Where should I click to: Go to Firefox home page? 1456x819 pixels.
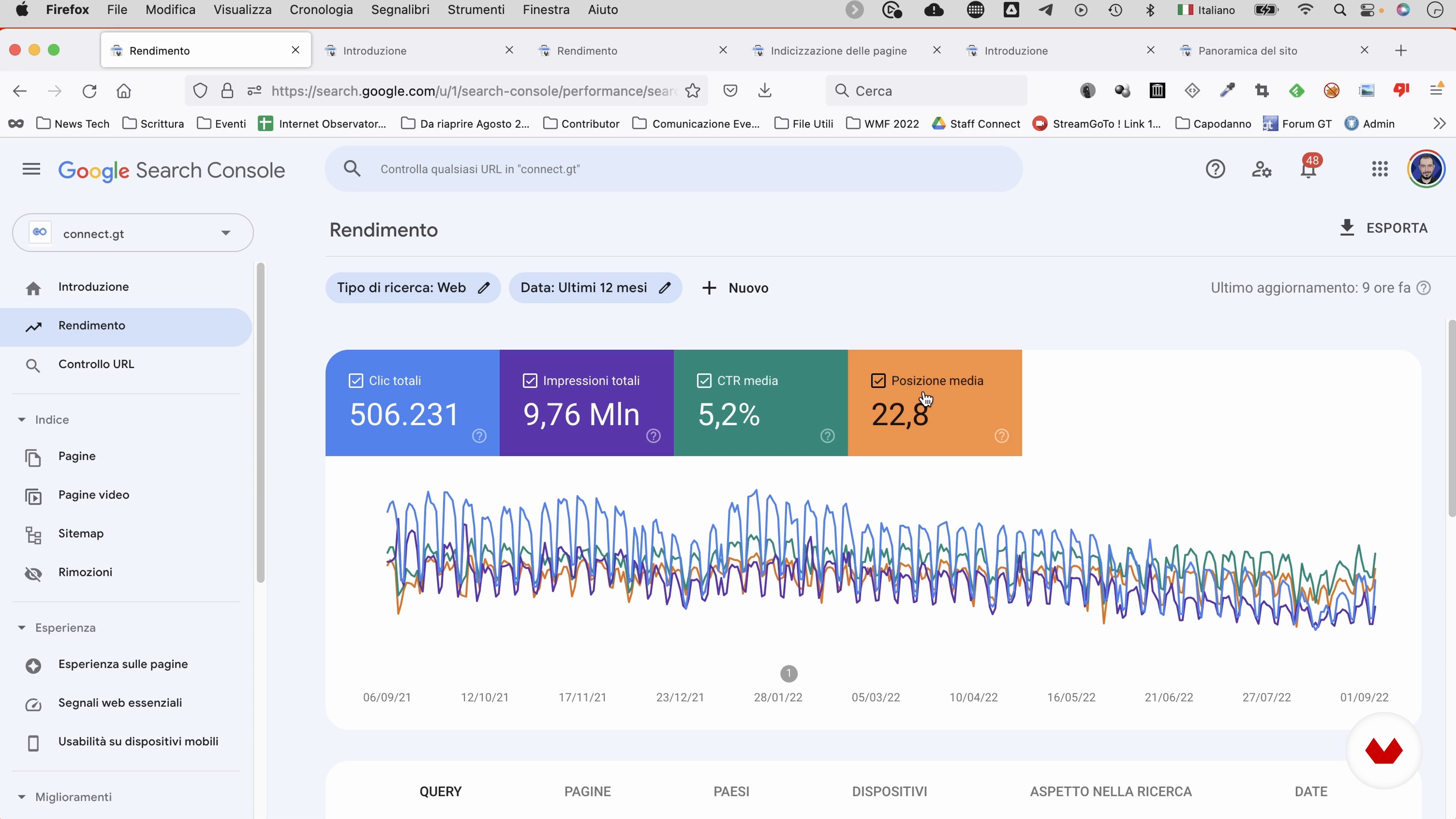coord(124,91)
